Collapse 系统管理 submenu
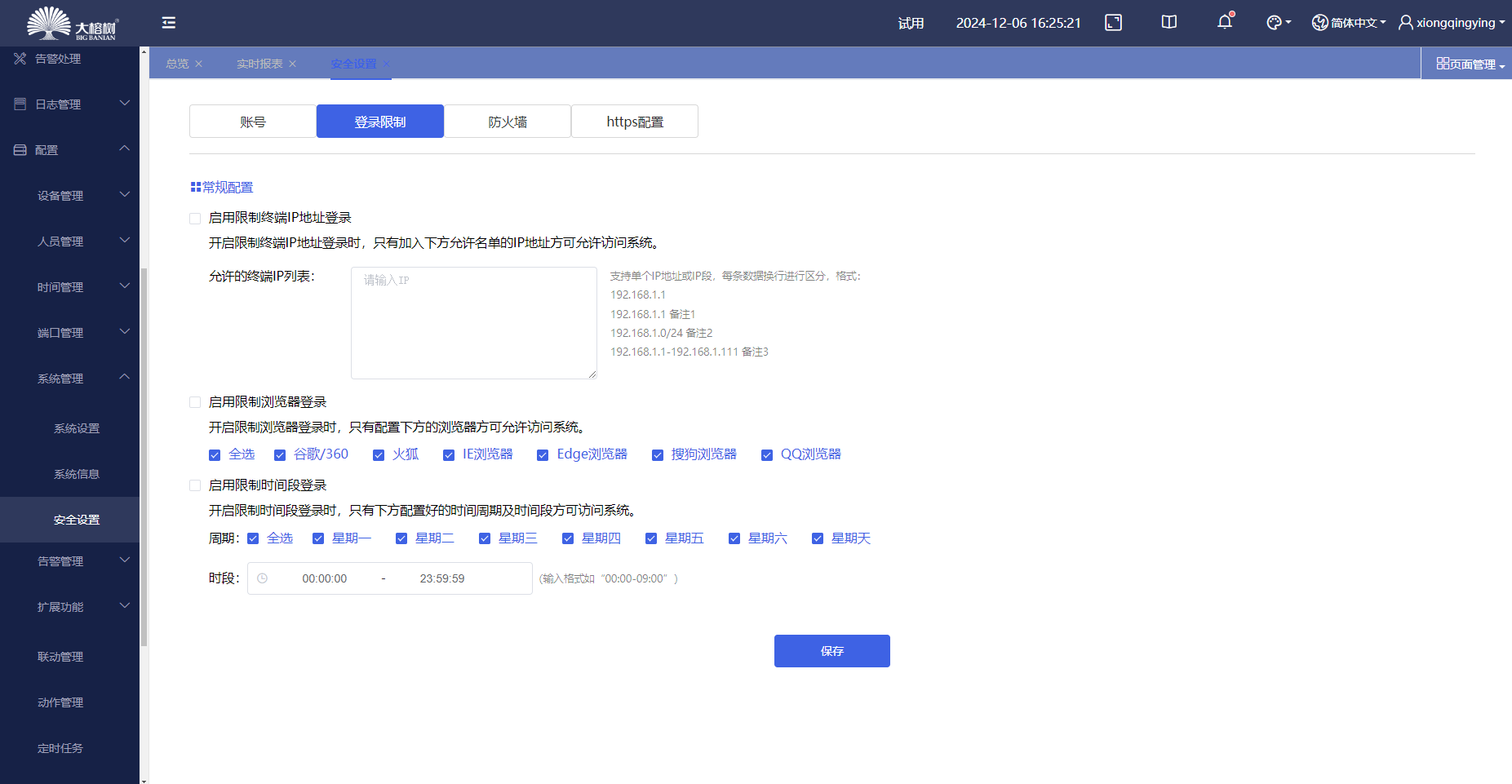 click(x=125, y=377)
